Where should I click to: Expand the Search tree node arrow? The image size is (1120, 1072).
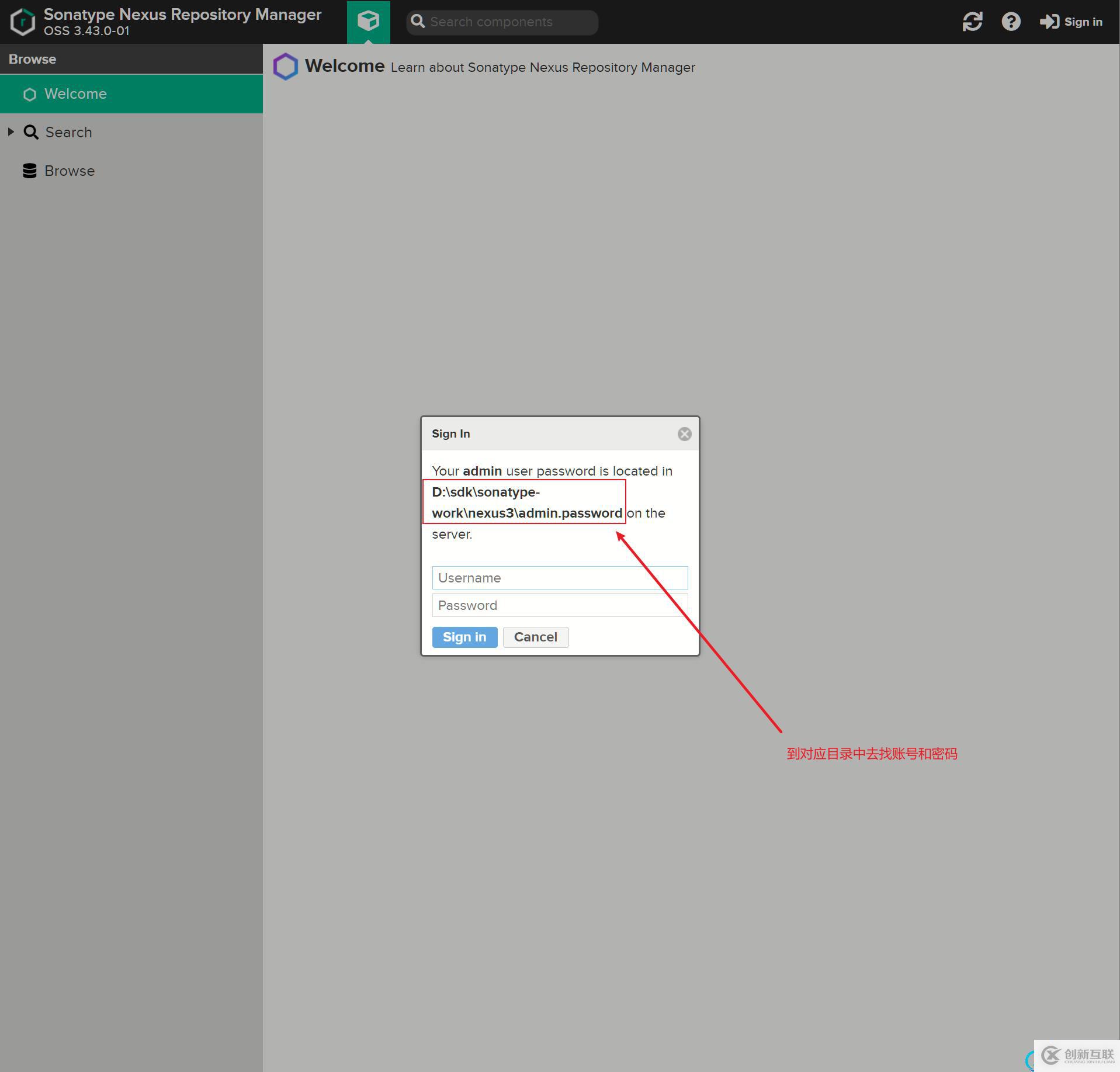pos(11,132)
